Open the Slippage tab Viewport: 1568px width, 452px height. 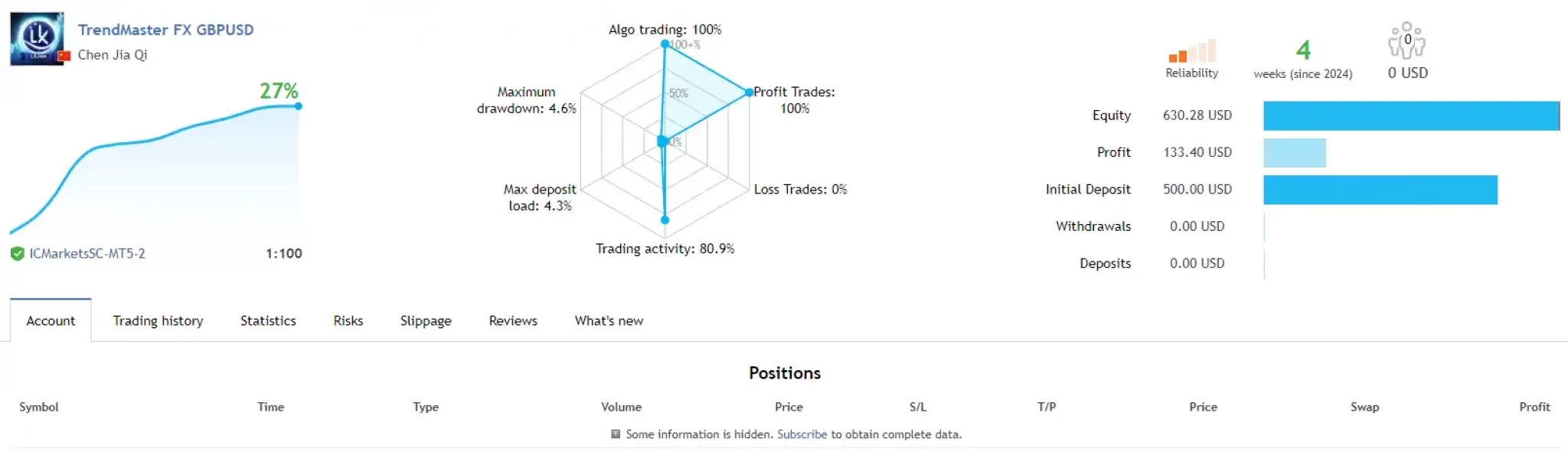click(x=426, y=321)
